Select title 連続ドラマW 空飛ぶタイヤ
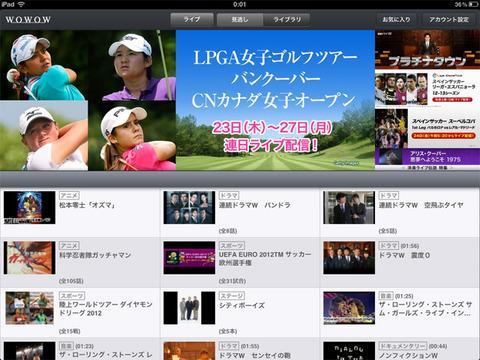Screen dimensions: 480x360 pos(421,205)
